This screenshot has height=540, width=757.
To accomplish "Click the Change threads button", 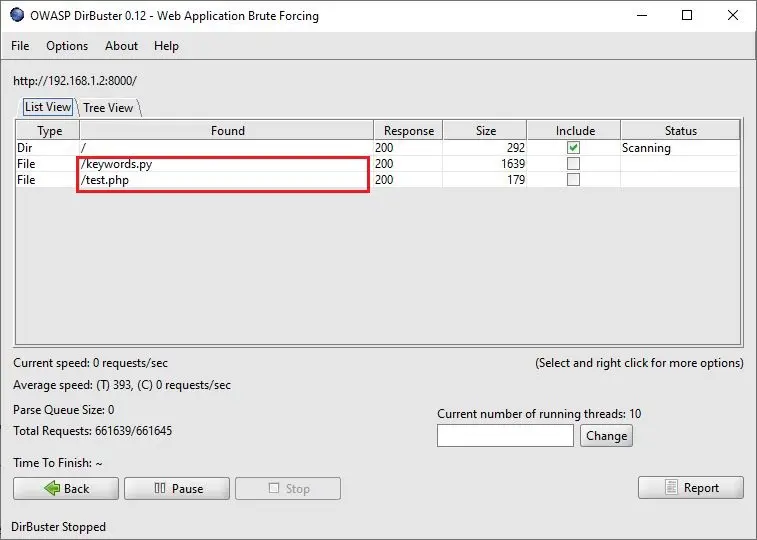I will tap(606, 436).
